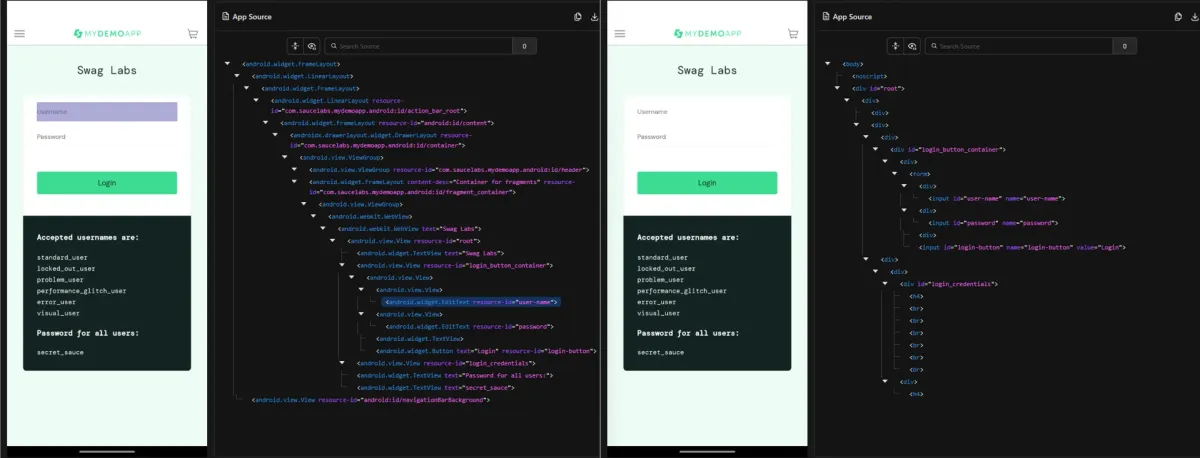Download source file in left App Source panel

(594, 16)
